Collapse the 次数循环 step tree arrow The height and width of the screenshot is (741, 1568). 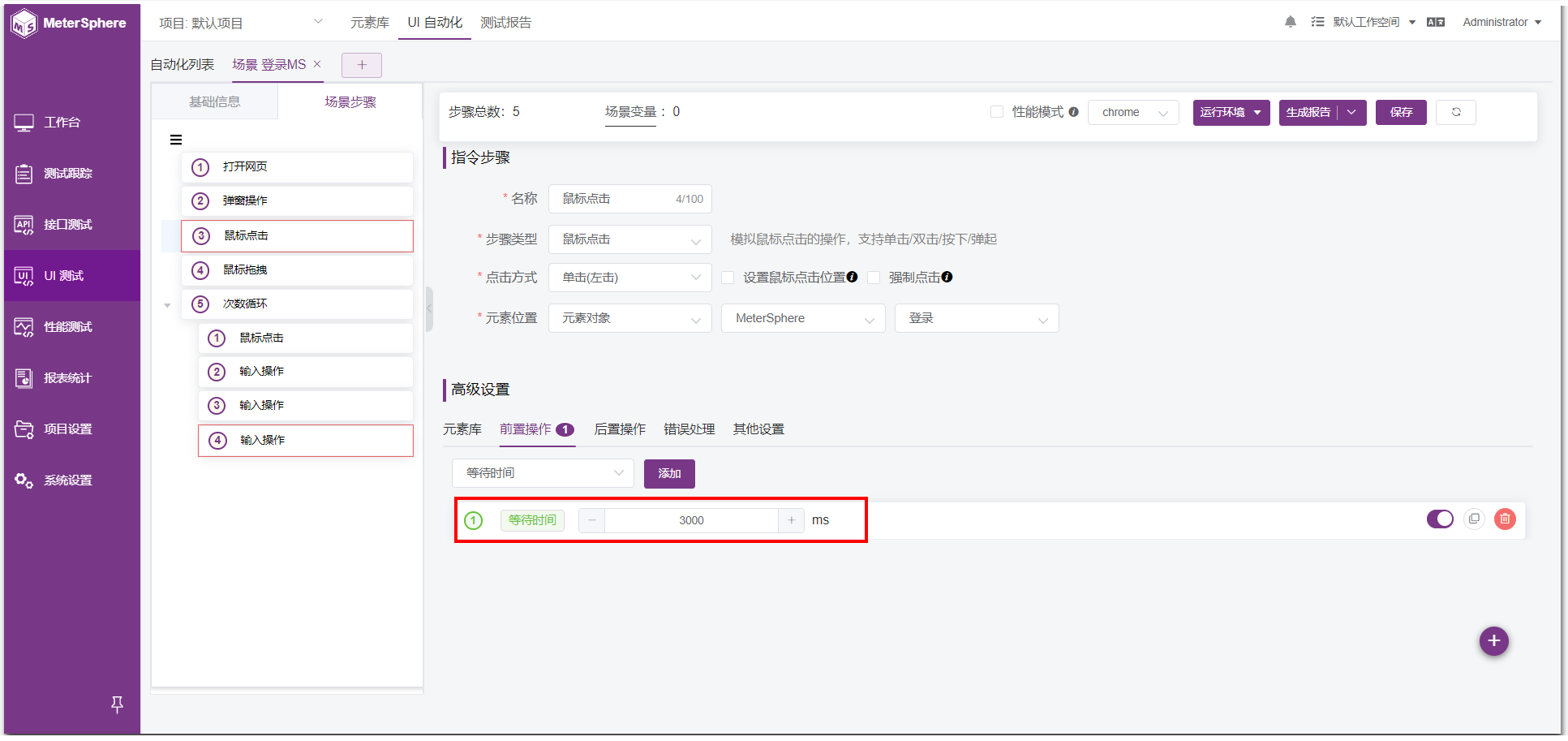[167, 305]
